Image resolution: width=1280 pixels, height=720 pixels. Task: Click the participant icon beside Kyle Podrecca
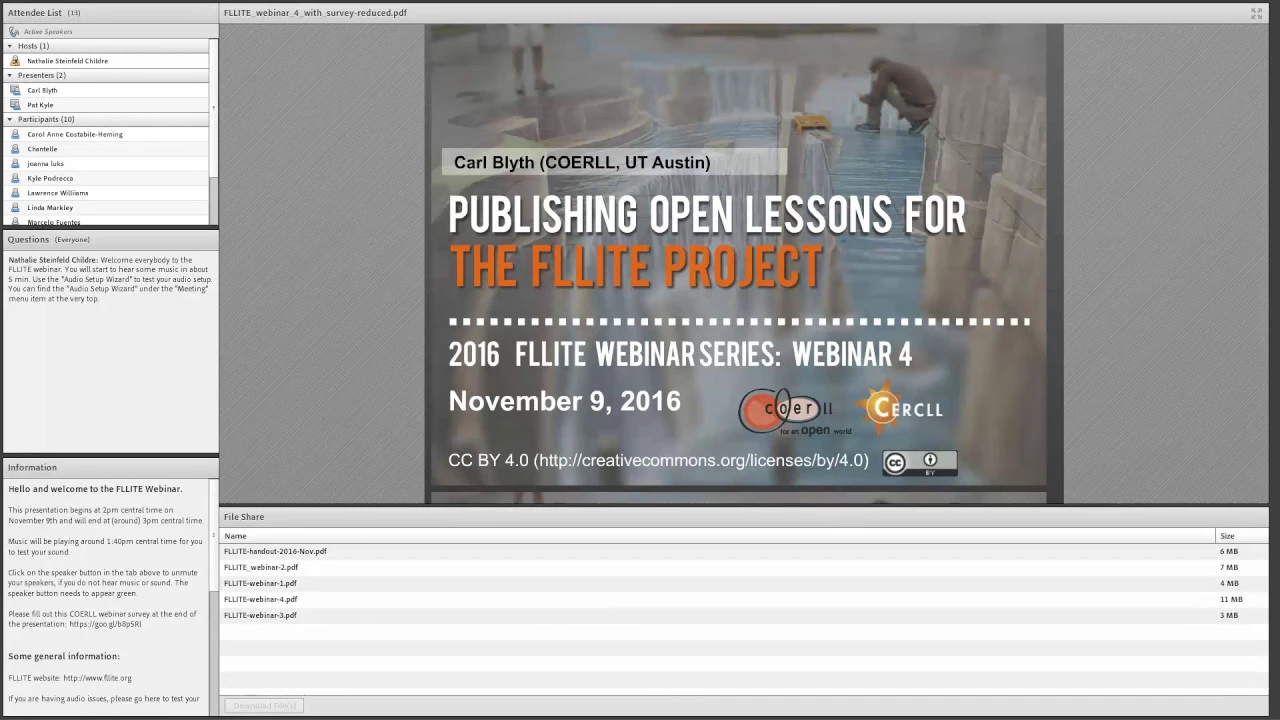pyautogui.click(x=15, y=178)
